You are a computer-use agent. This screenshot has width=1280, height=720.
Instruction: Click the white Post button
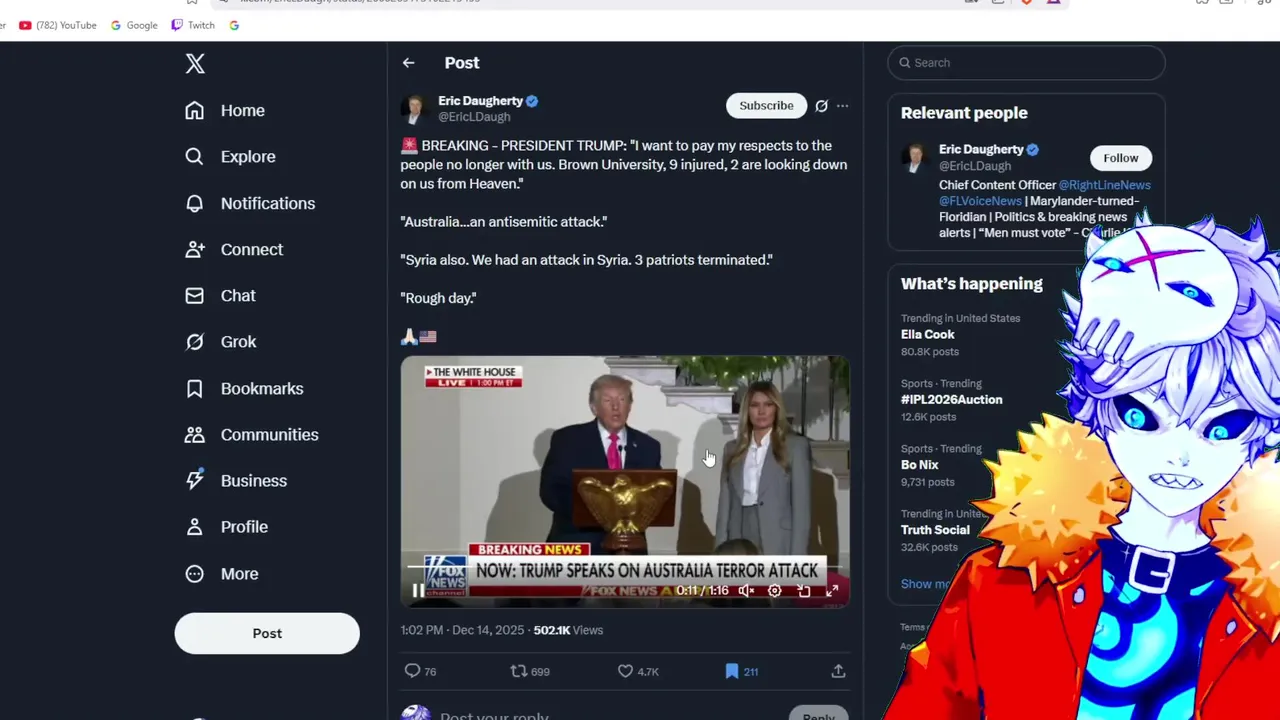[267, 633]
